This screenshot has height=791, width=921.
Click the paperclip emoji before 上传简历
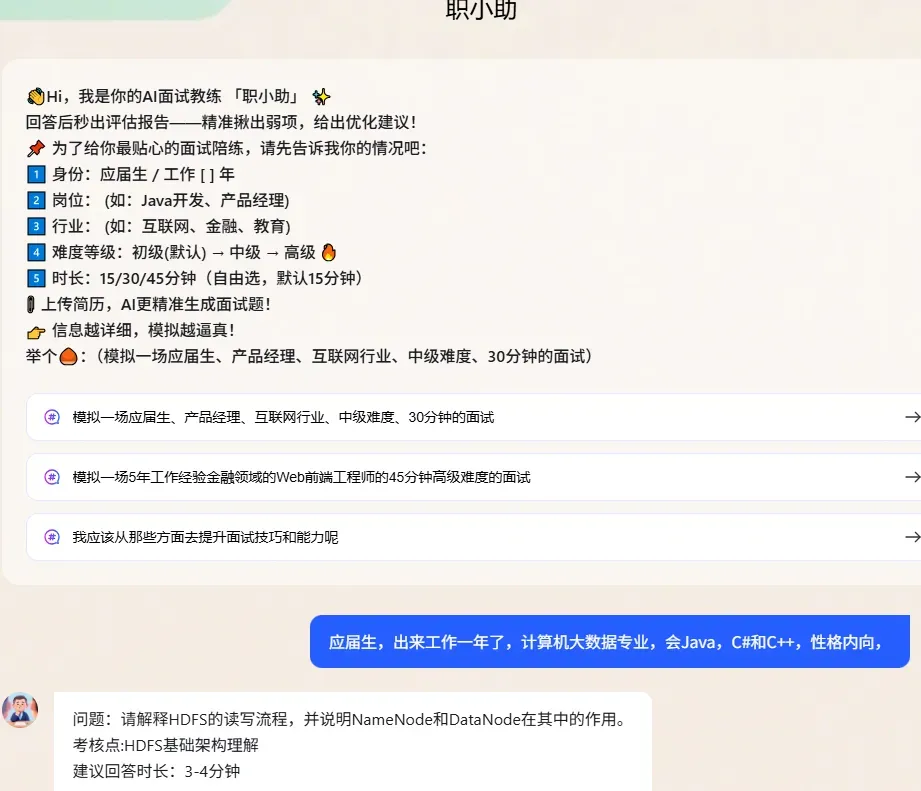(31, 304)
